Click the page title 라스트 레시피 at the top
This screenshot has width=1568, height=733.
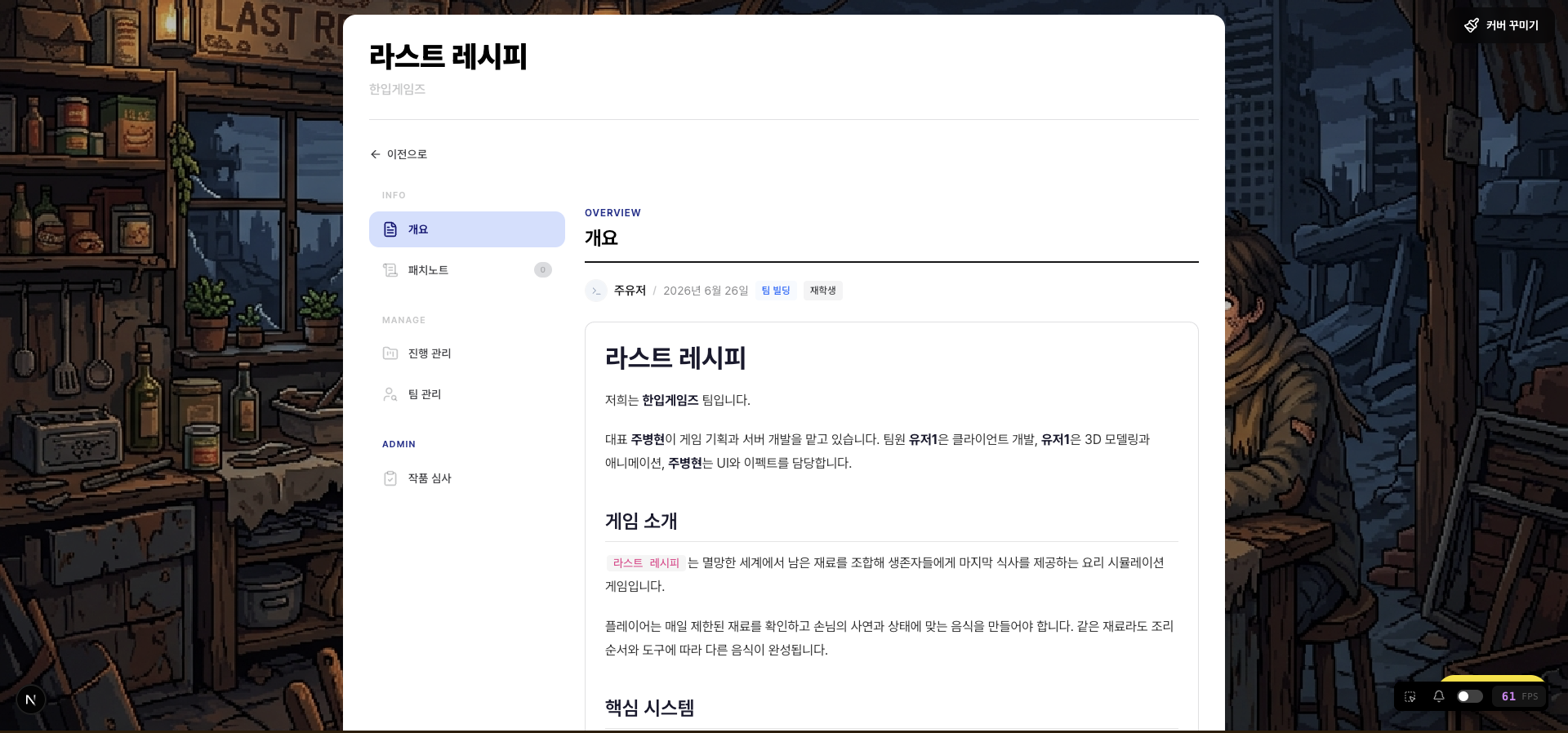tap(448, 56)
